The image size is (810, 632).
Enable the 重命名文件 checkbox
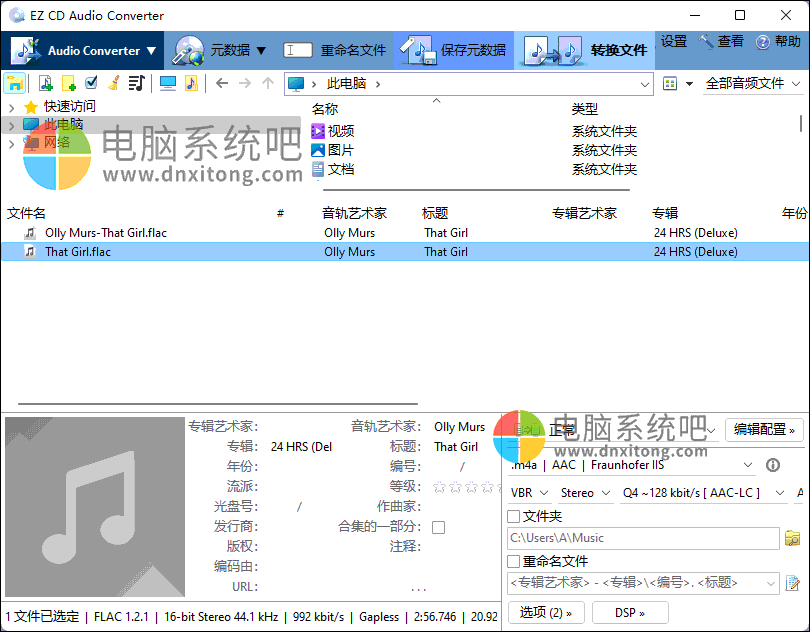[x=513, y=561]
